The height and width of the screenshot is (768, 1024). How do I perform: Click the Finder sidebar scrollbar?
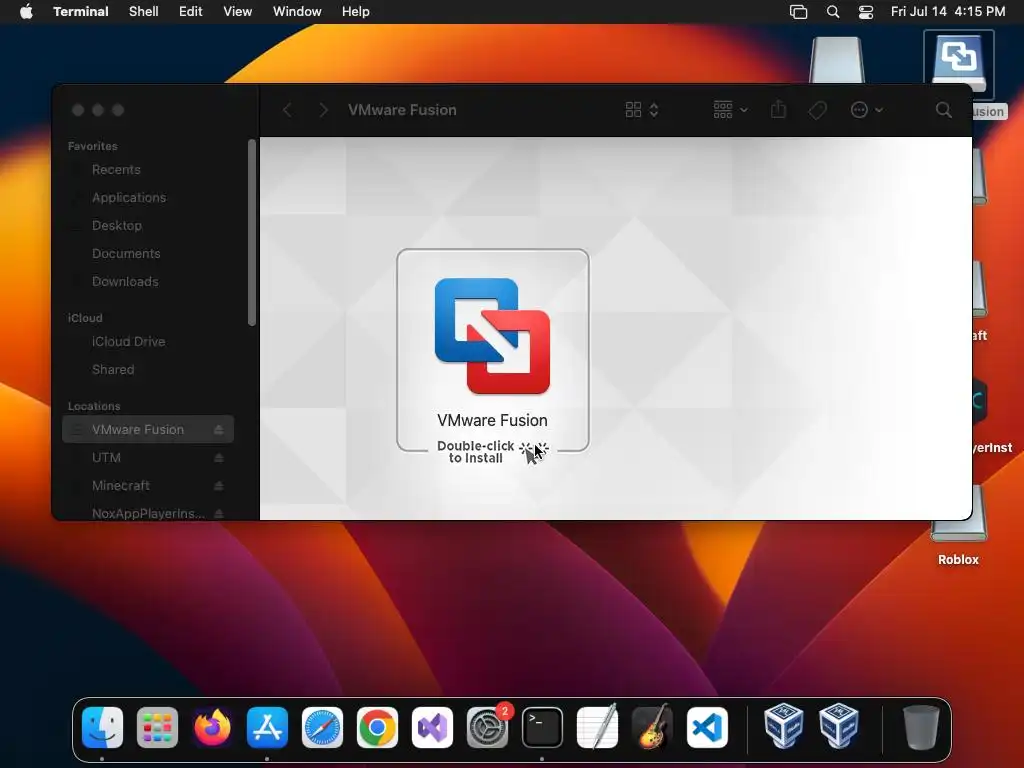click(252, 232)
